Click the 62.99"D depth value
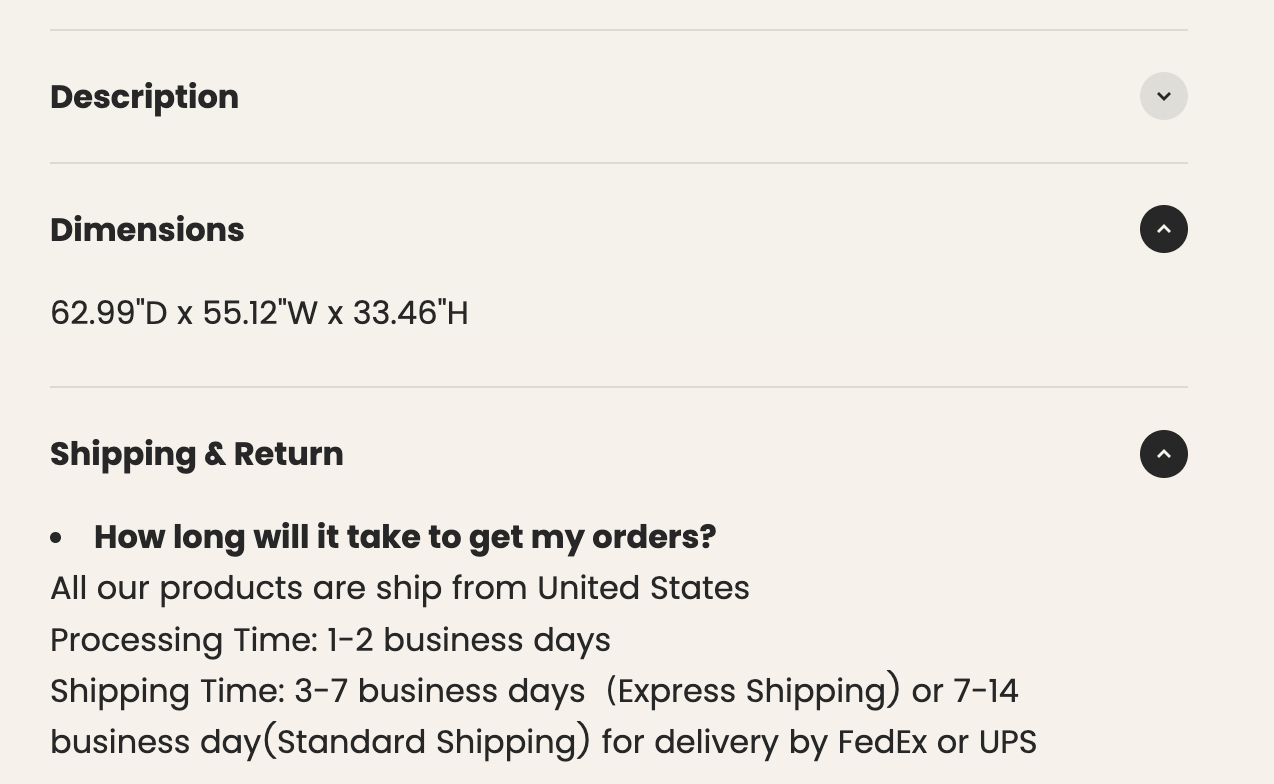 coord(108,313)
